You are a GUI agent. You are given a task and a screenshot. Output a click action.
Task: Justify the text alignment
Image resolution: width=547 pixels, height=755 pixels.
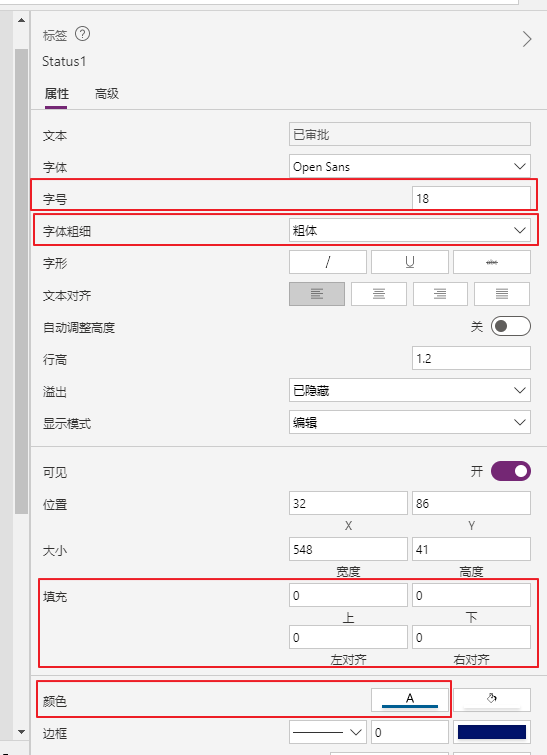502,294
